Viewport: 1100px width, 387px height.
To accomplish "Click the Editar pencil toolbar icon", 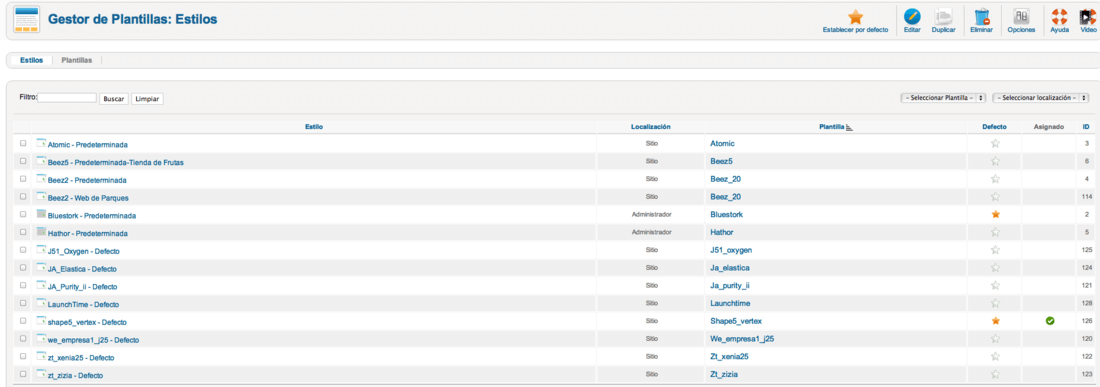I will click(x=912, y=17).
